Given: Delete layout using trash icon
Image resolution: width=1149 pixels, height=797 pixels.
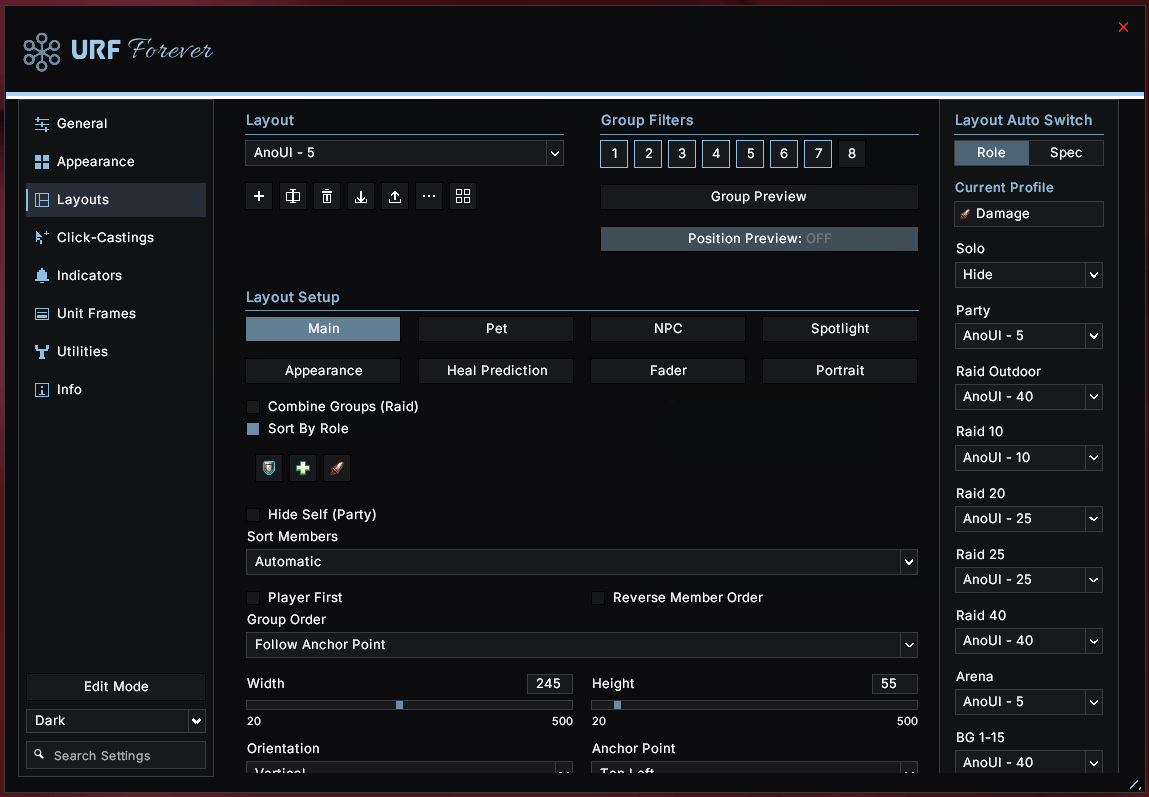Looking at the screenshot, I should pyautogui.click(x=327, y=196).
